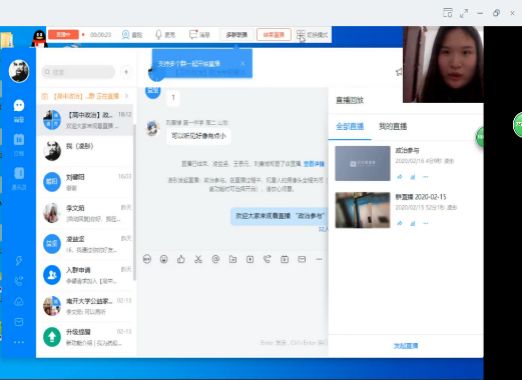Screen dimensions: 522x380
Task: Click the plus button beside the search box
Action: pos(126,72)
